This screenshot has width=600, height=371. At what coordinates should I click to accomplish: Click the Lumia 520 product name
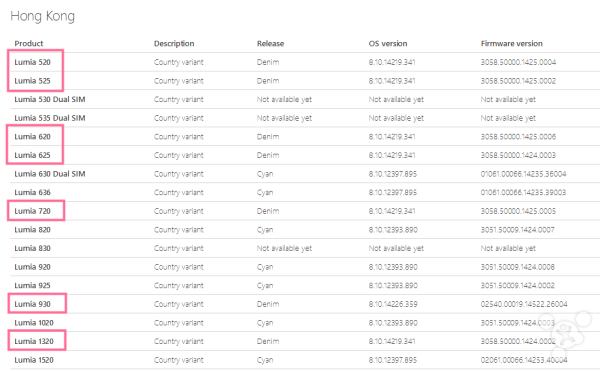[x=33, y=62]
